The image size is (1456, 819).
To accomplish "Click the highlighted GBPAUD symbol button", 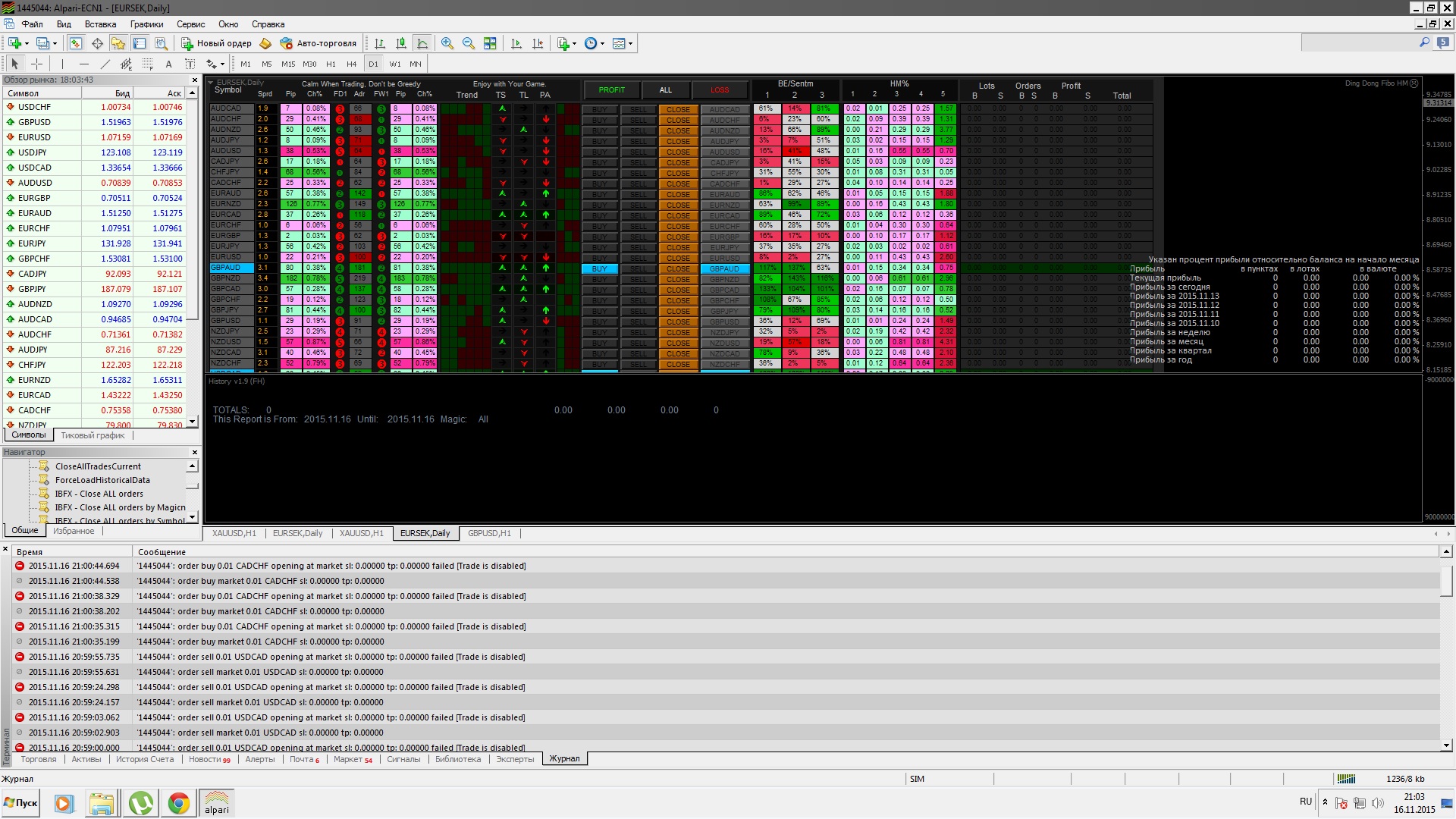I will point(725,269).
